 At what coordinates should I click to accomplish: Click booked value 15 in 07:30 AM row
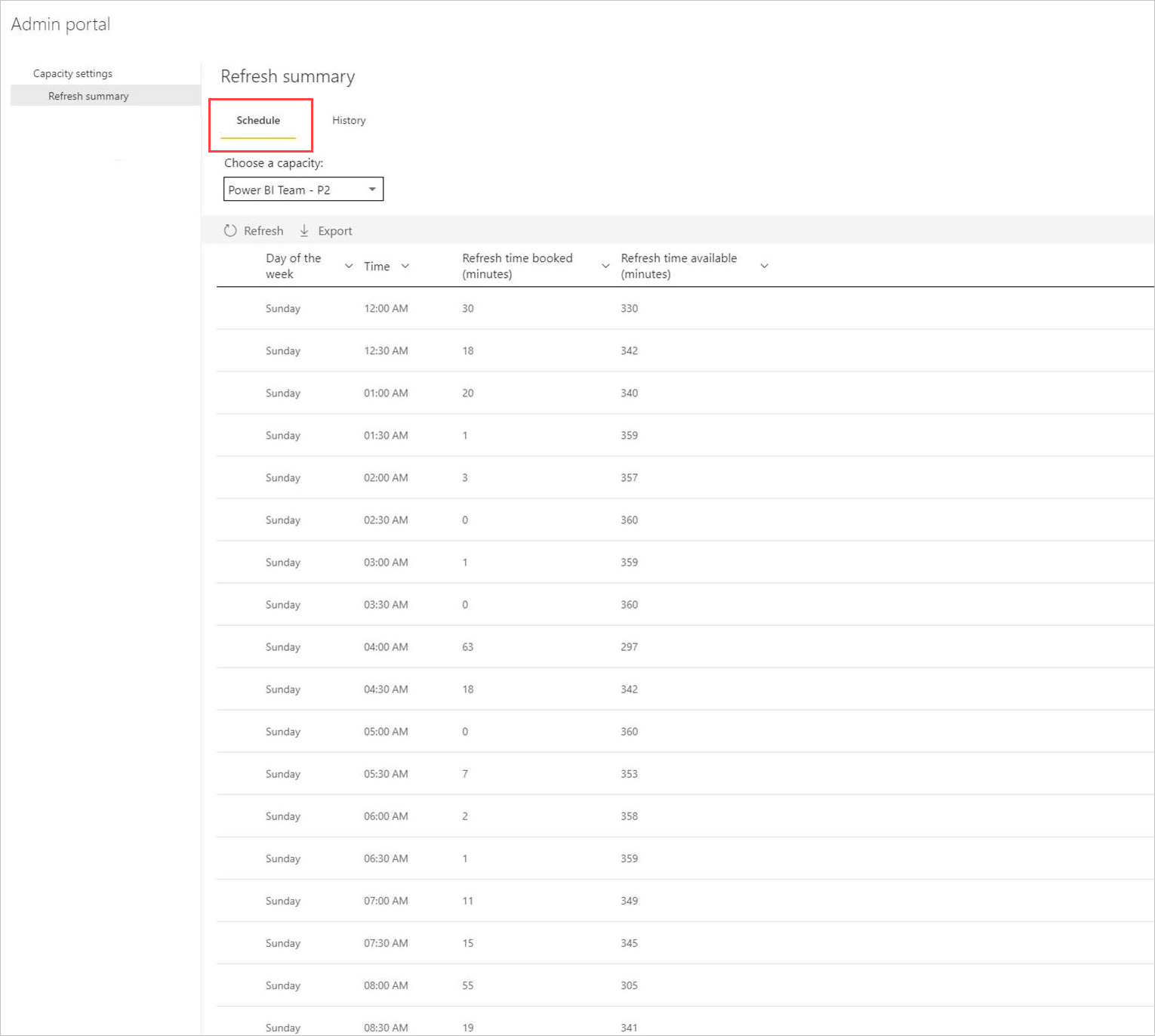click(x=468, y=942)
